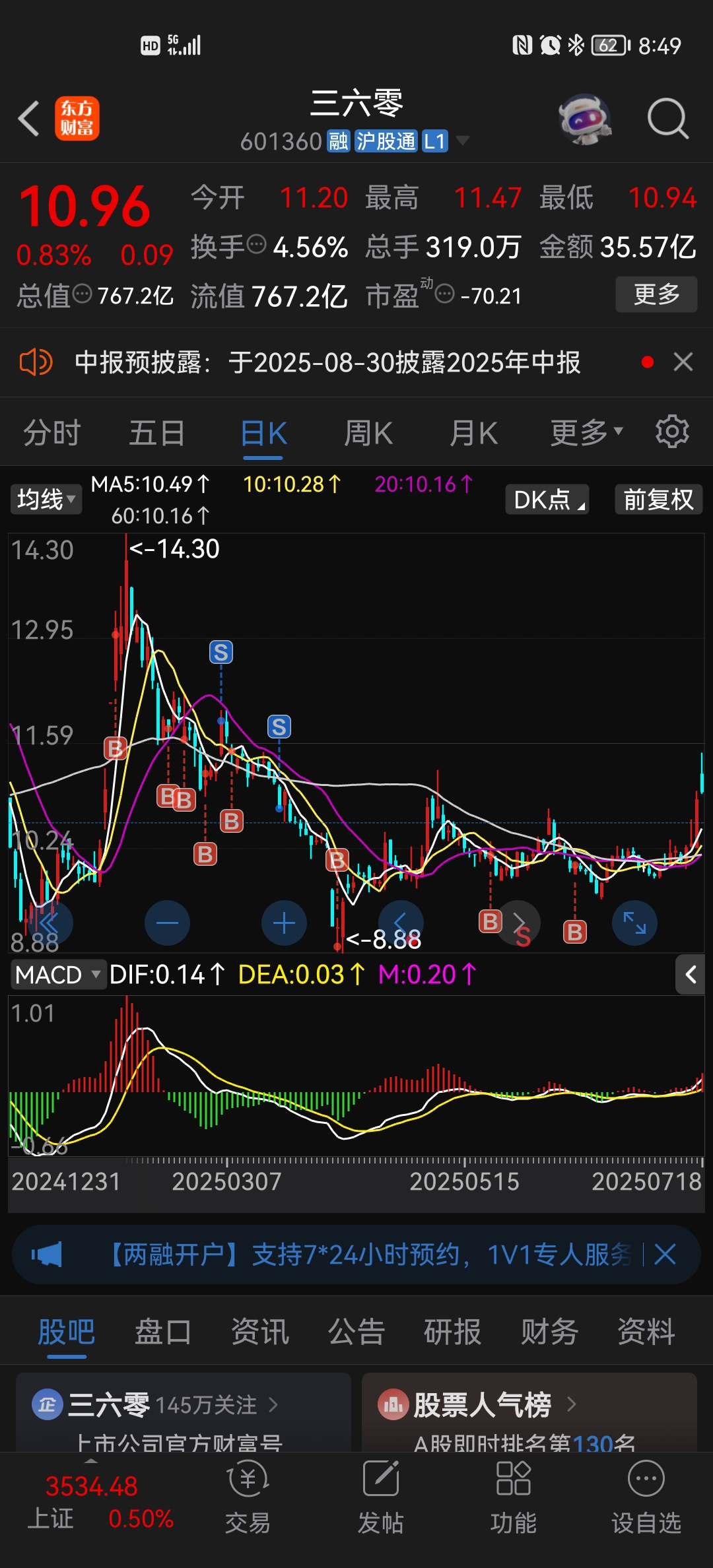713x1568 pixels.
Task: Tap the 20250307 date label
Action: tap(226, 1181)
